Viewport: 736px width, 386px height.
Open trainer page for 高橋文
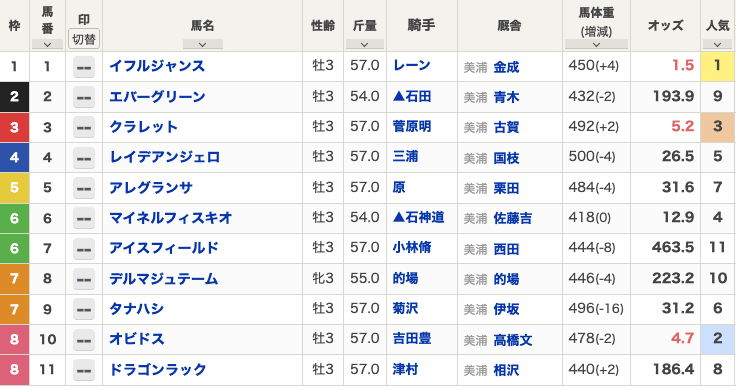pos(513,340)
